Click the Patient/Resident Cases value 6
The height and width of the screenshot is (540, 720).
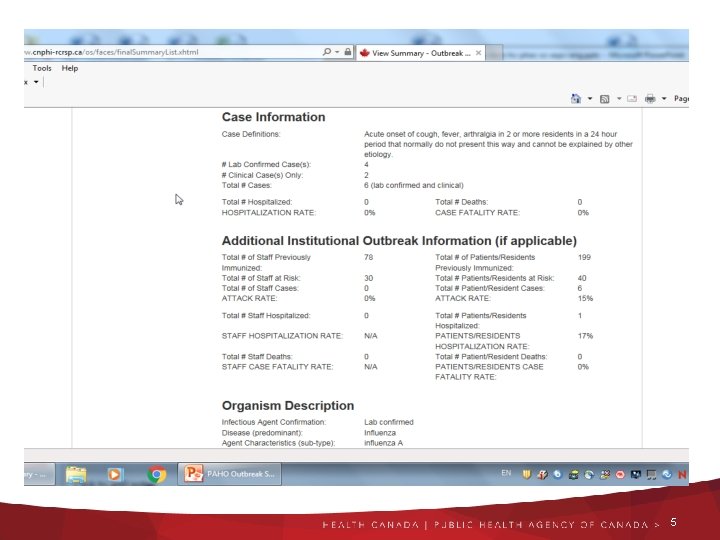[579, 288]
